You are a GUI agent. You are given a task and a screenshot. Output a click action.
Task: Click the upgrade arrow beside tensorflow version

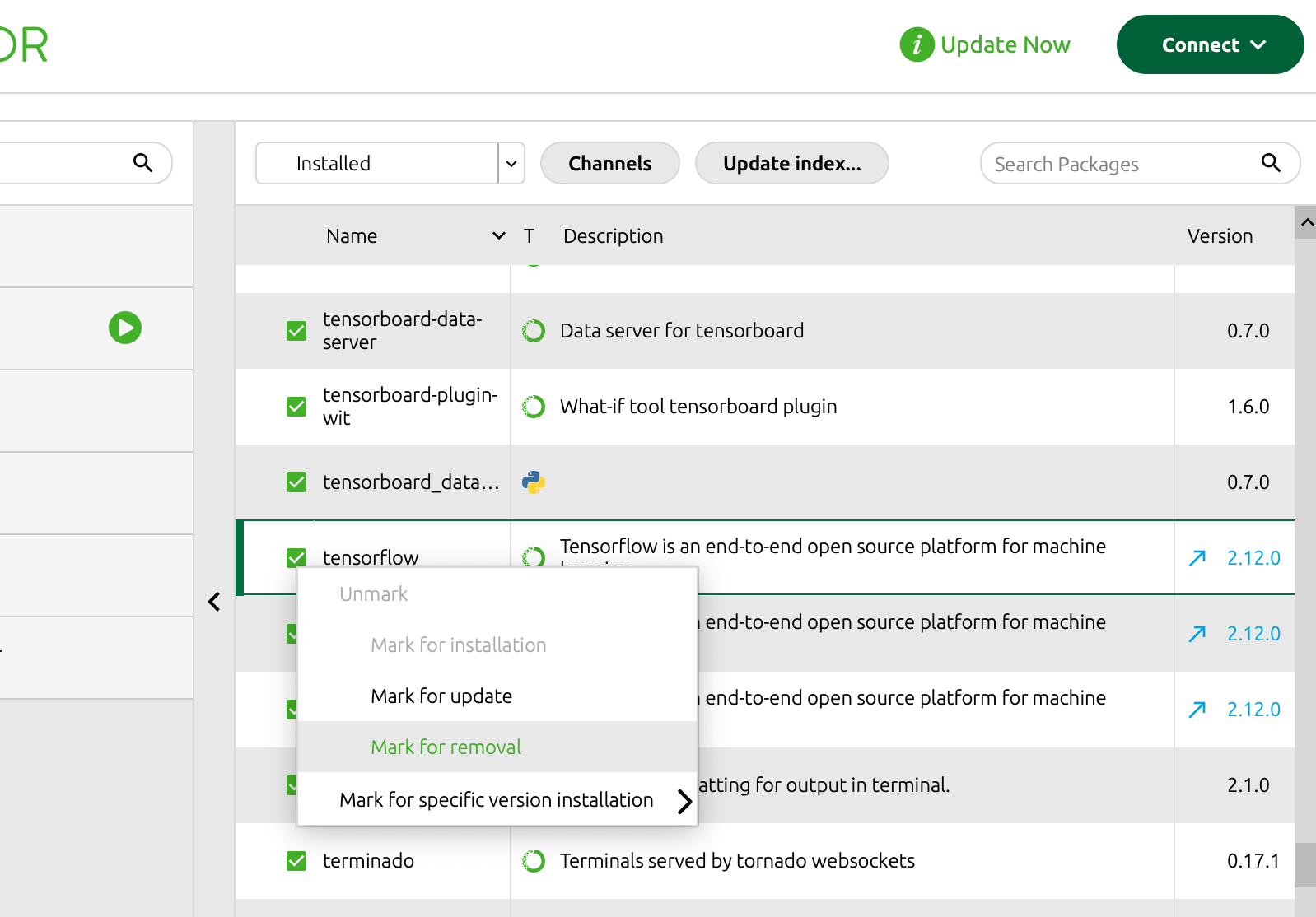pyautogui.click(x=1197, y=558)
